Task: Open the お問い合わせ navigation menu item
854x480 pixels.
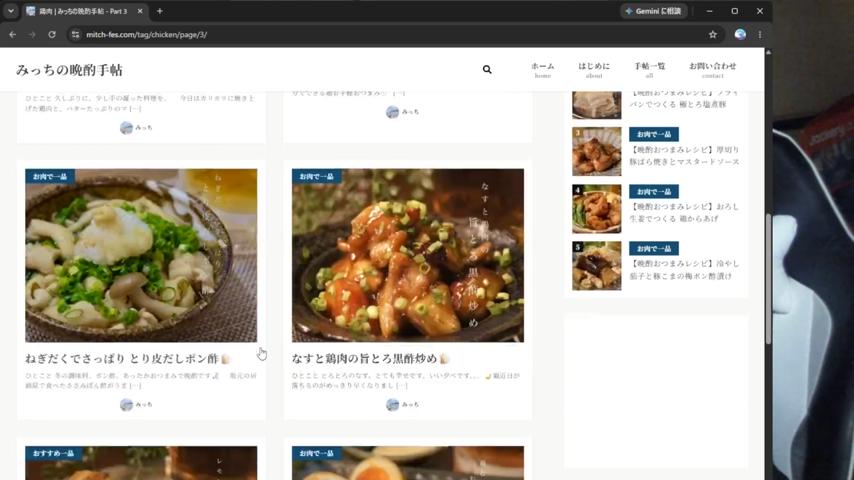Action: pyautogui.click(x=712, y=70)
